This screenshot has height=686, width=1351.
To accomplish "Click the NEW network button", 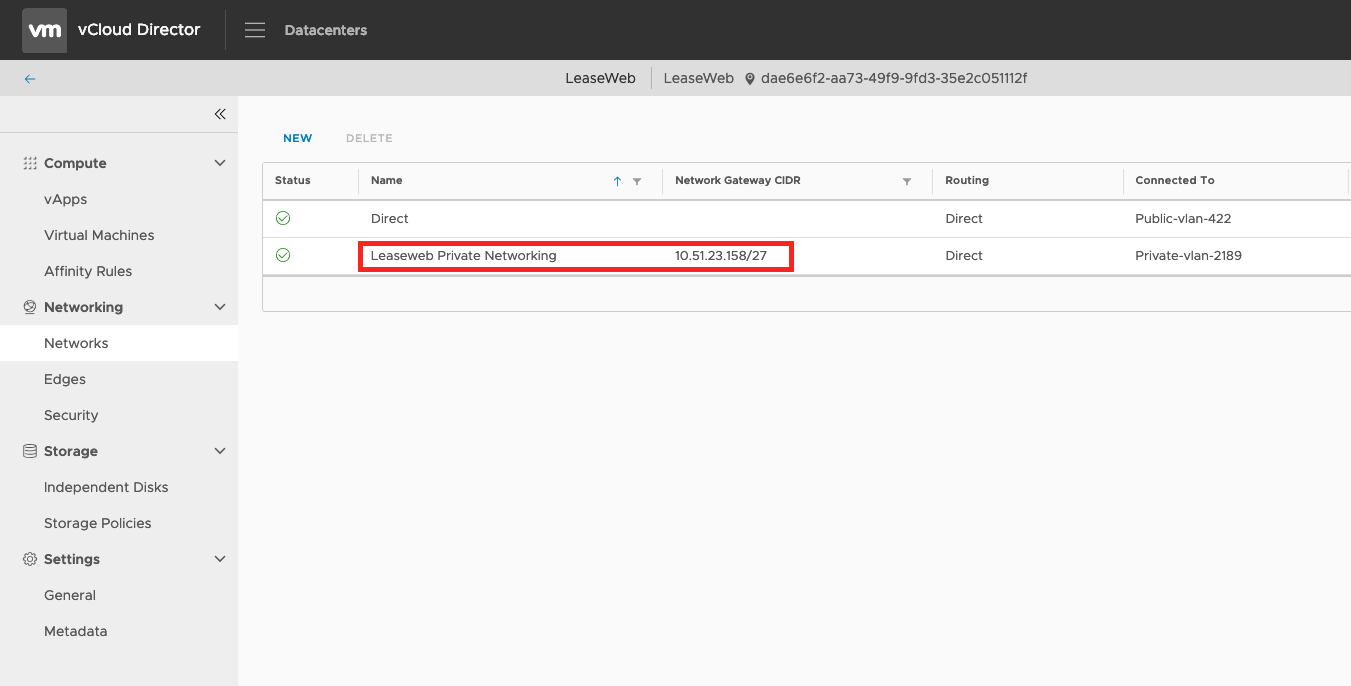I will coord(297,138).
